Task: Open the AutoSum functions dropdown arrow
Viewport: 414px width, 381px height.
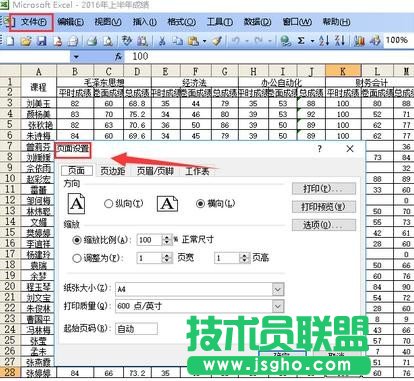Action: pos(312,41)
